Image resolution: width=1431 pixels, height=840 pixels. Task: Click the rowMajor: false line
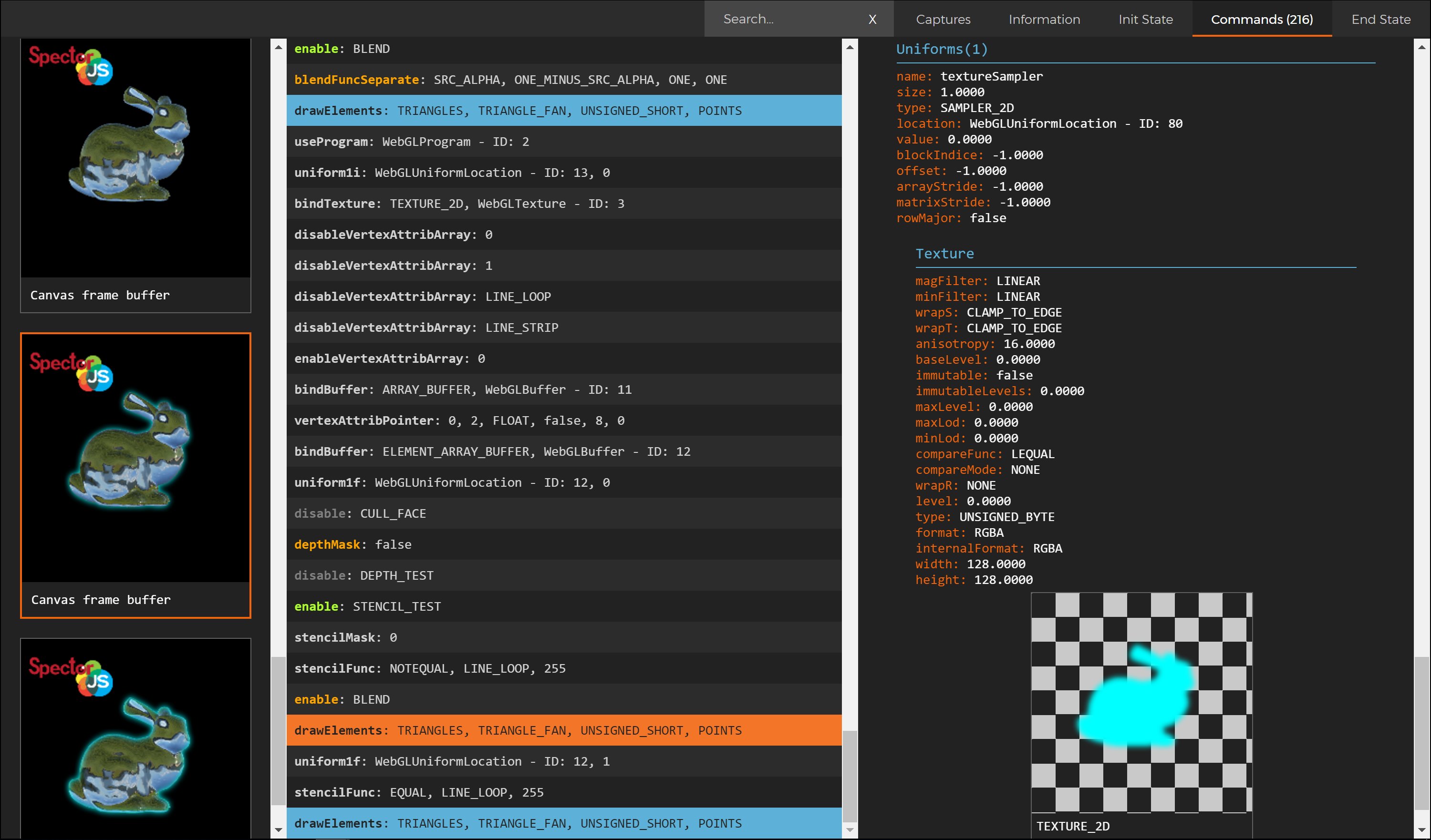coord(951,218)
